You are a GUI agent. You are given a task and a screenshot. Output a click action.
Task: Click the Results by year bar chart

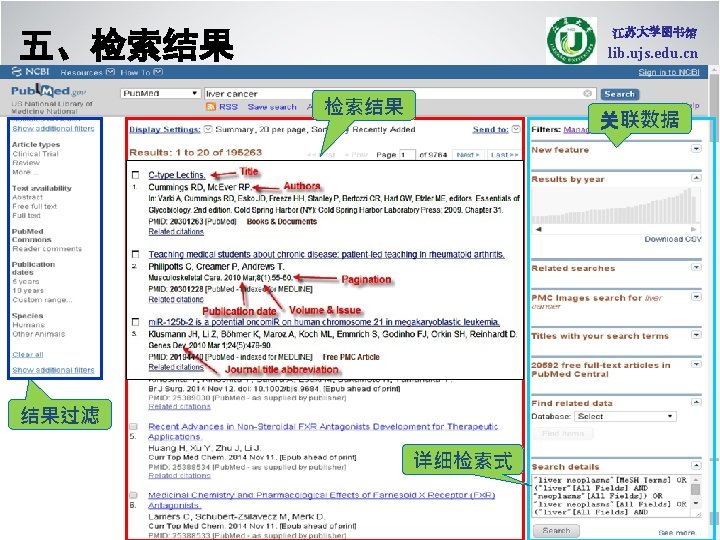pyautogui.click(x=616, y=206)
